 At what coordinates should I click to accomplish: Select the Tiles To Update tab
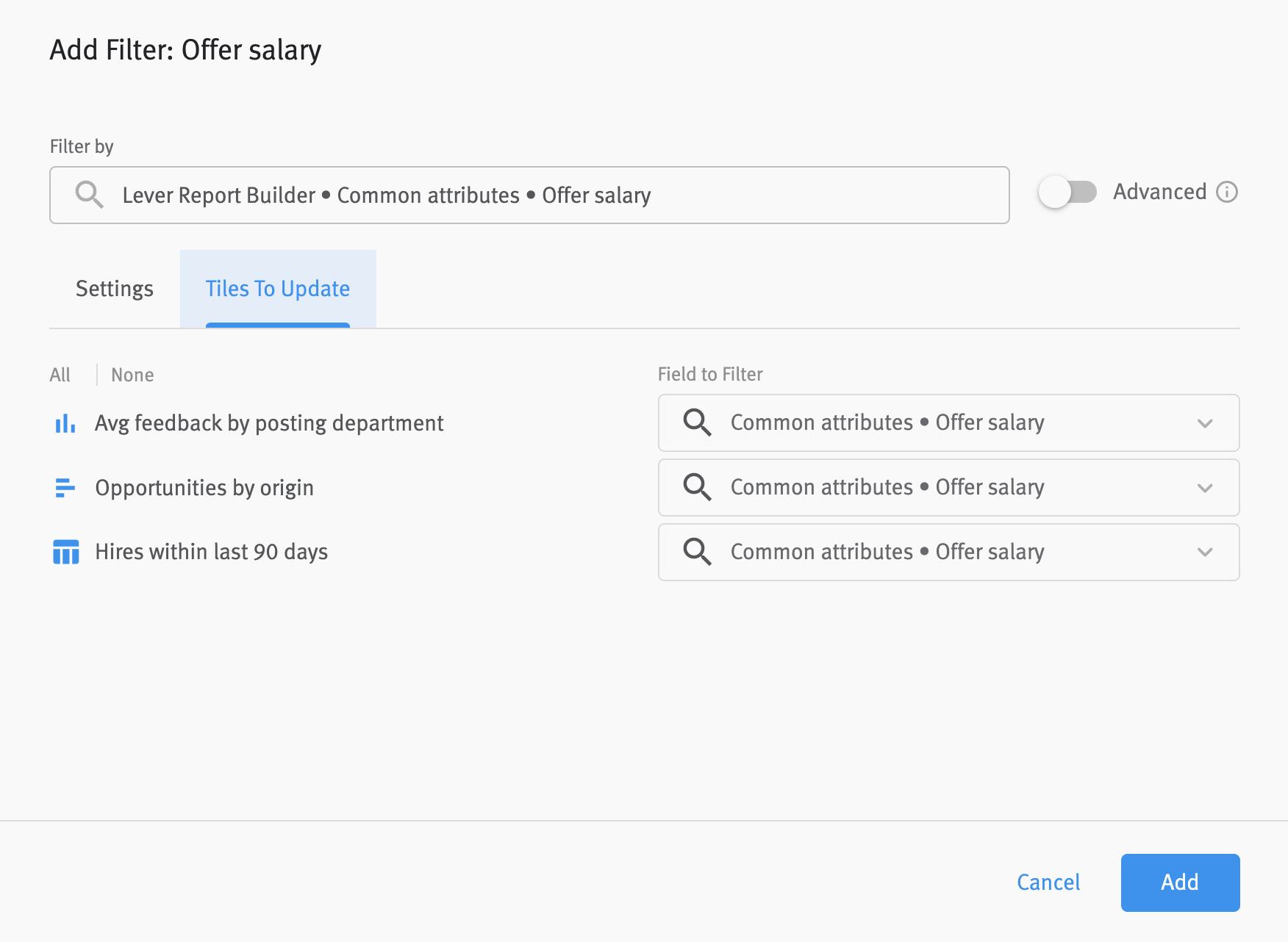pos(277,289)
